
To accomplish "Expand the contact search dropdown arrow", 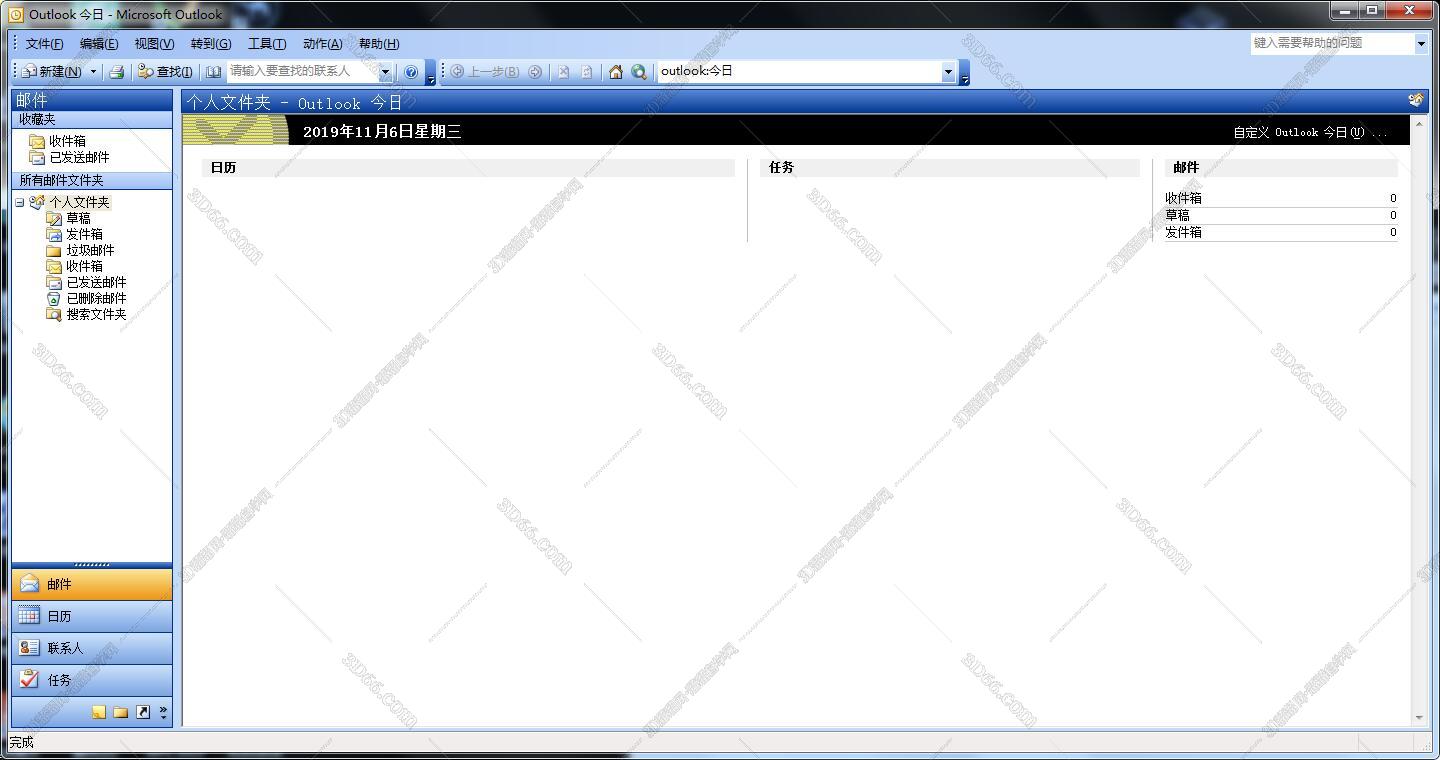I will tap(385, 72).
